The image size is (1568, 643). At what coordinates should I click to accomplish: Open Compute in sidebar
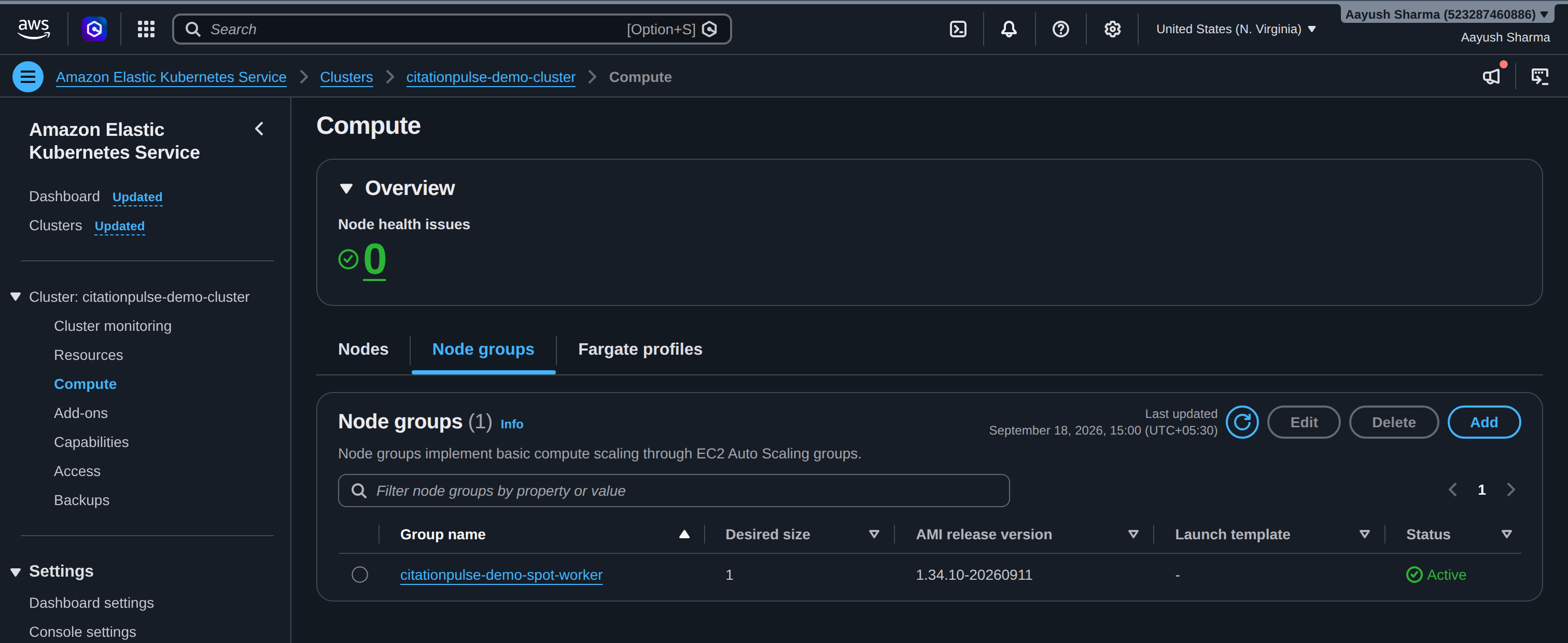[x=85, y=384]
